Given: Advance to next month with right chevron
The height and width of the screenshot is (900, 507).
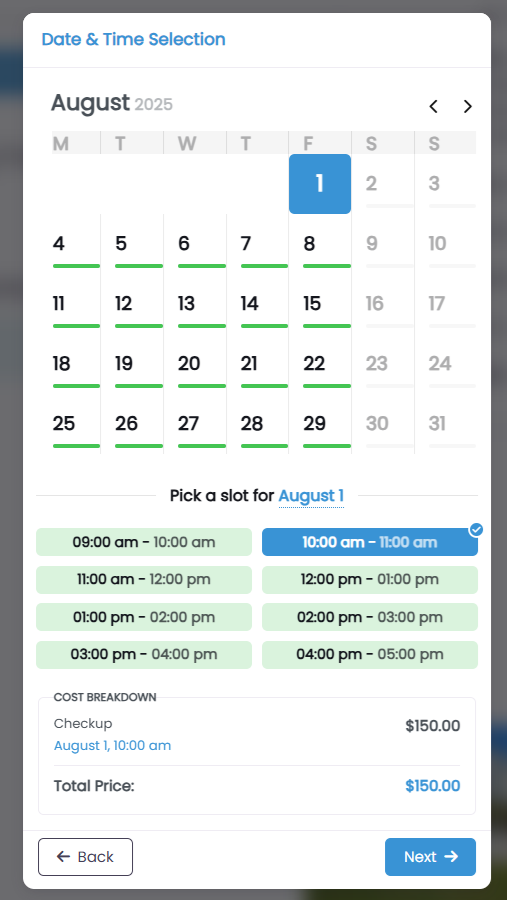Looking at the screenshot, I should (x=467, y=106).
